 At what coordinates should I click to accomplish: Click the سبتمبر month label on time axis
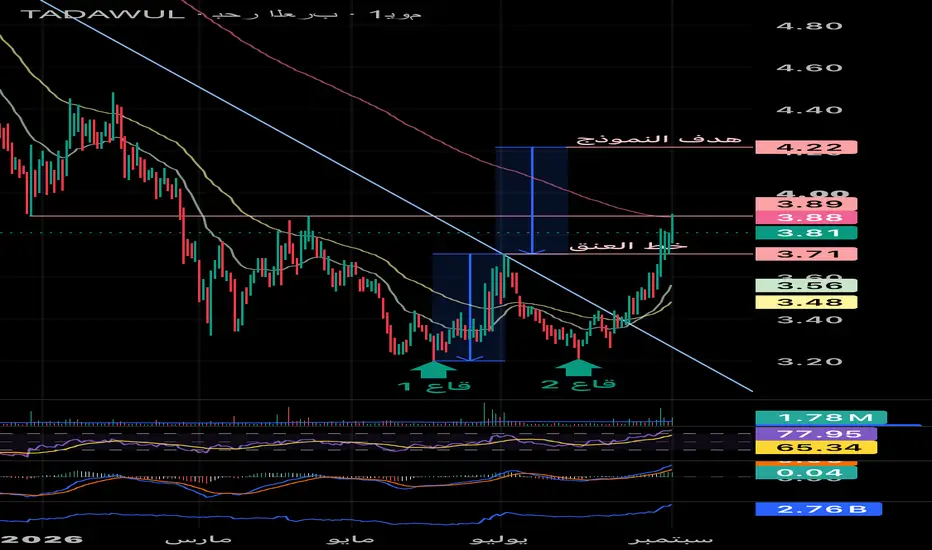pyautogui.click(x=670, y=539)
